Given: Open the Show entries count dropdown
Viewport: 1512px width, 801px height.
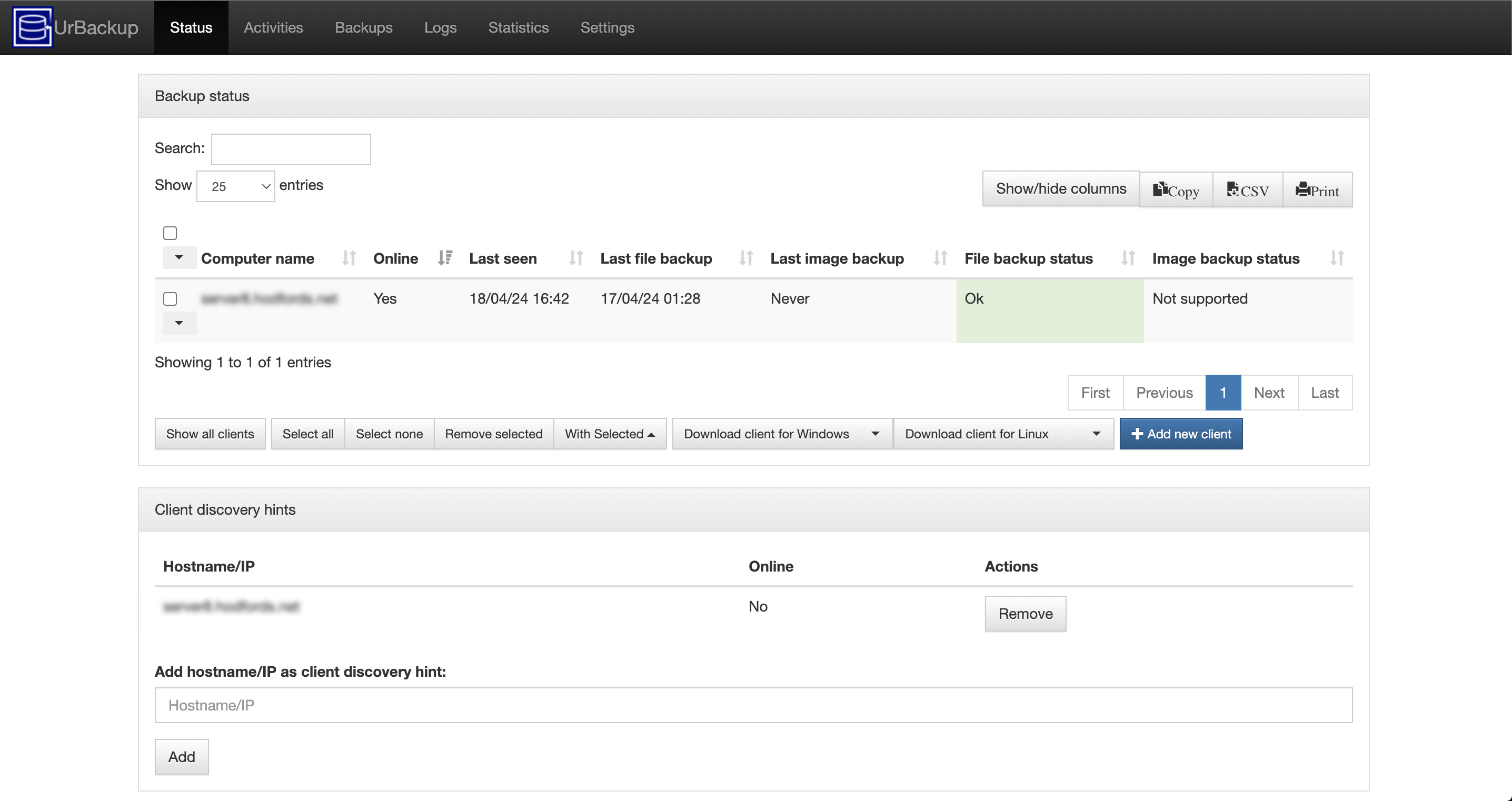Looking at the screenshot, I should (x=235, y=186).
